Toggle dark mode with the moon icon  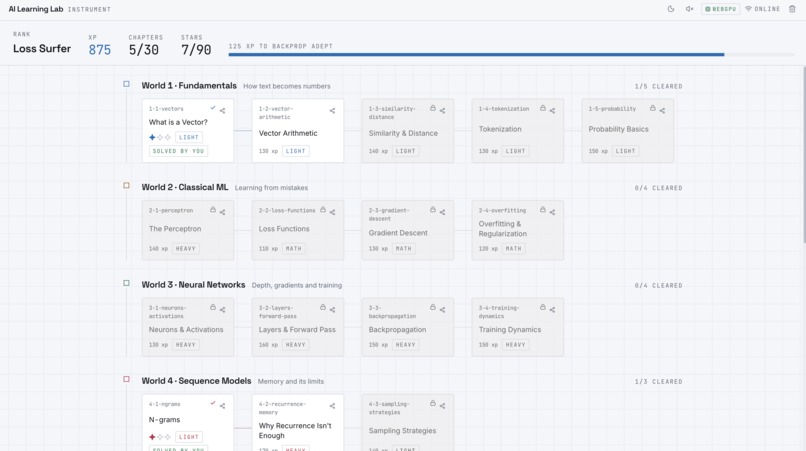point(671,9)
